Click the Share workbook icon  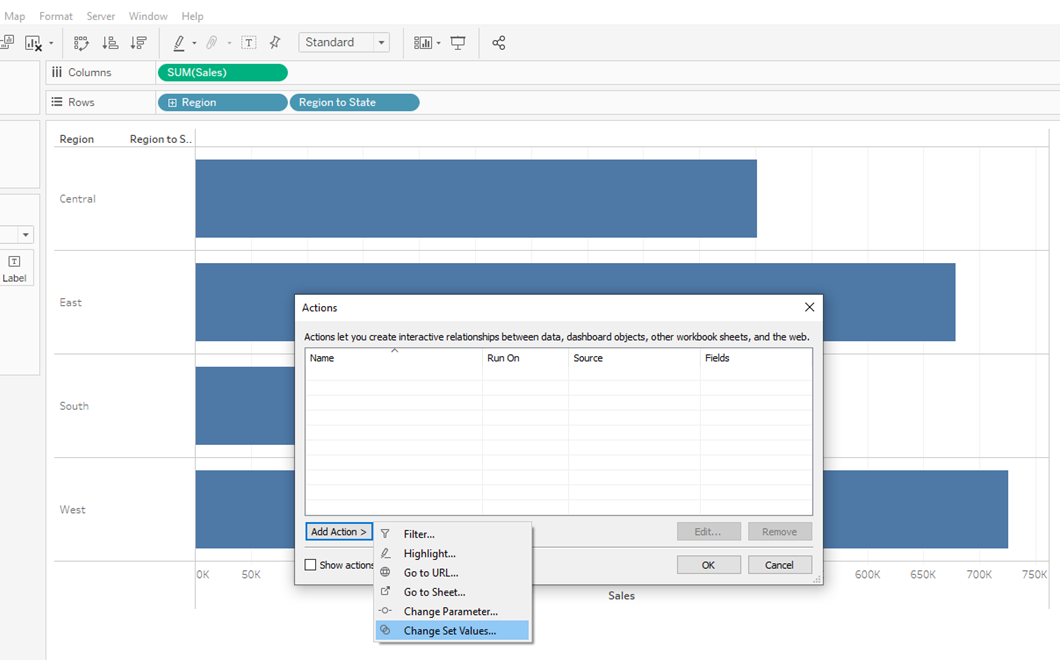499,43
